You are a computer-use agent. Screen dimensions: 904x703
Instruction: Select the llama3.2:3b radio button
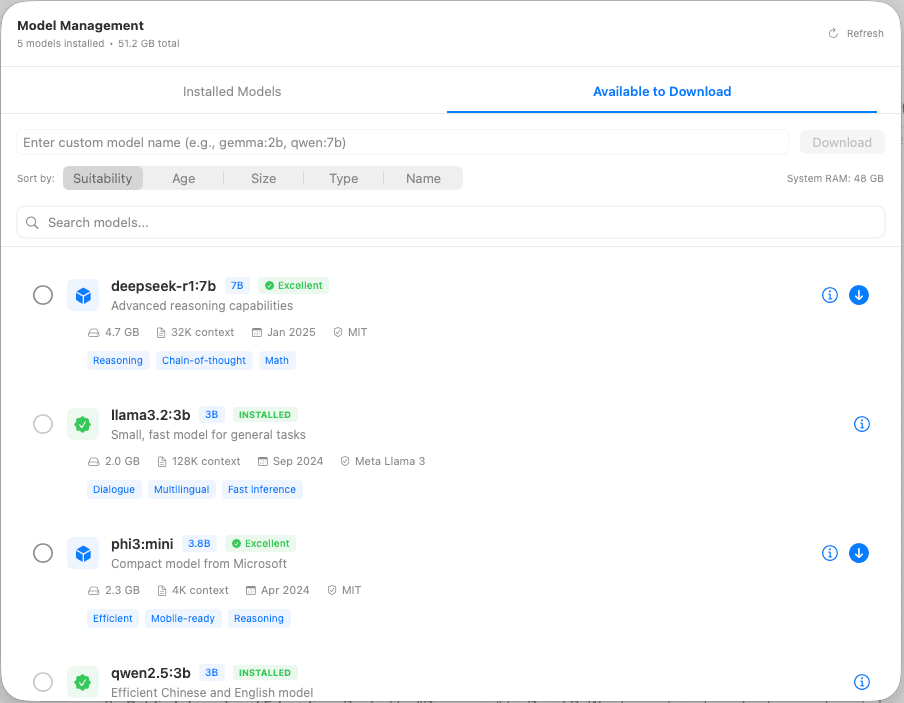click(x=43, y=424)
